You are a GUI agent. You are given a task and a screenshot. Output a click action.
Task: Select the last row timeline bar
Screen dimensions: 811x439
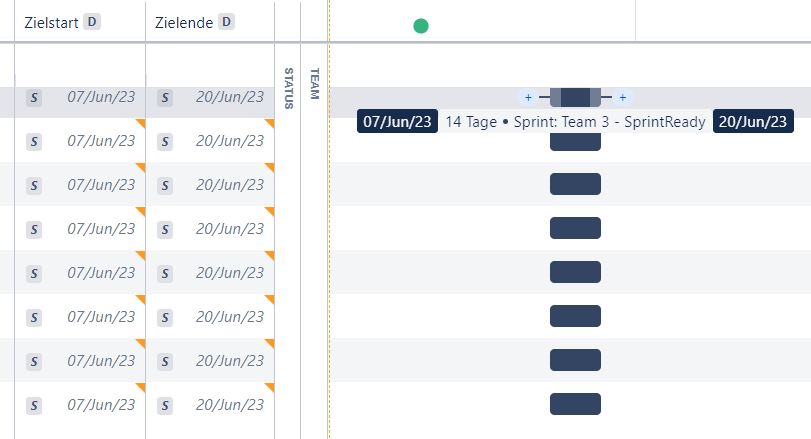coord(575,404)
